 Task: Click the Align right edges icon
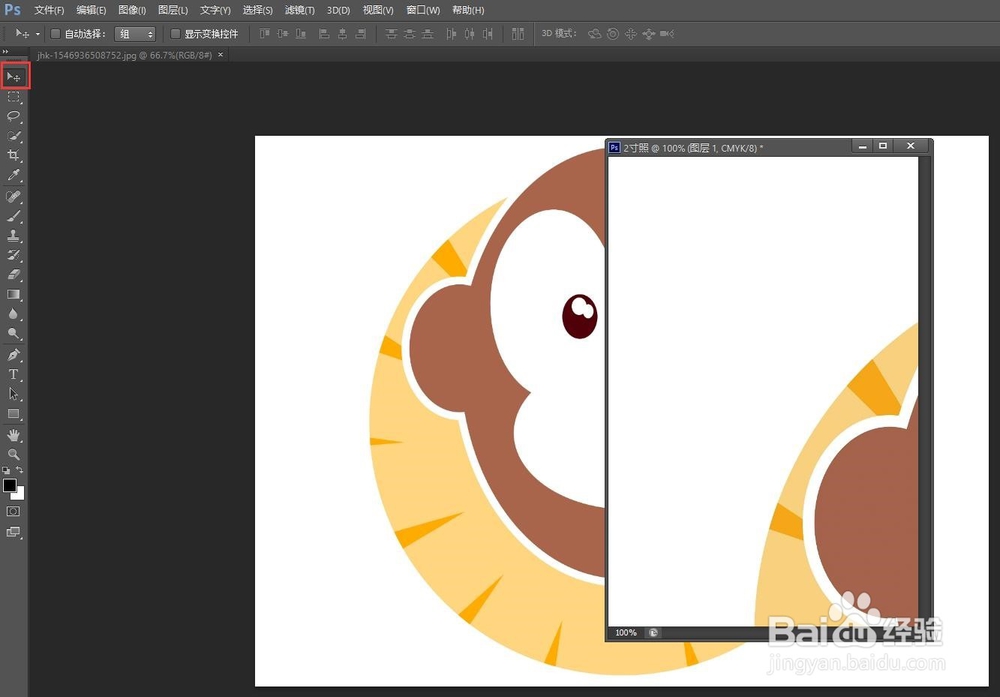pyautogui.click(x=360, y=34)
